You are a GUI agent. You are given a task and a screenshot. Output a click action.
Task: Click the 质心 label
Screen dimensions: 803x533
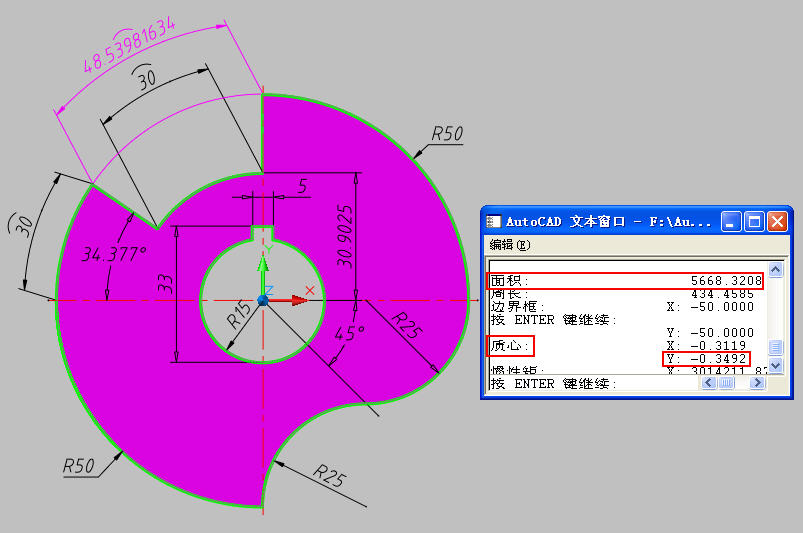click(x=510, y=346)
